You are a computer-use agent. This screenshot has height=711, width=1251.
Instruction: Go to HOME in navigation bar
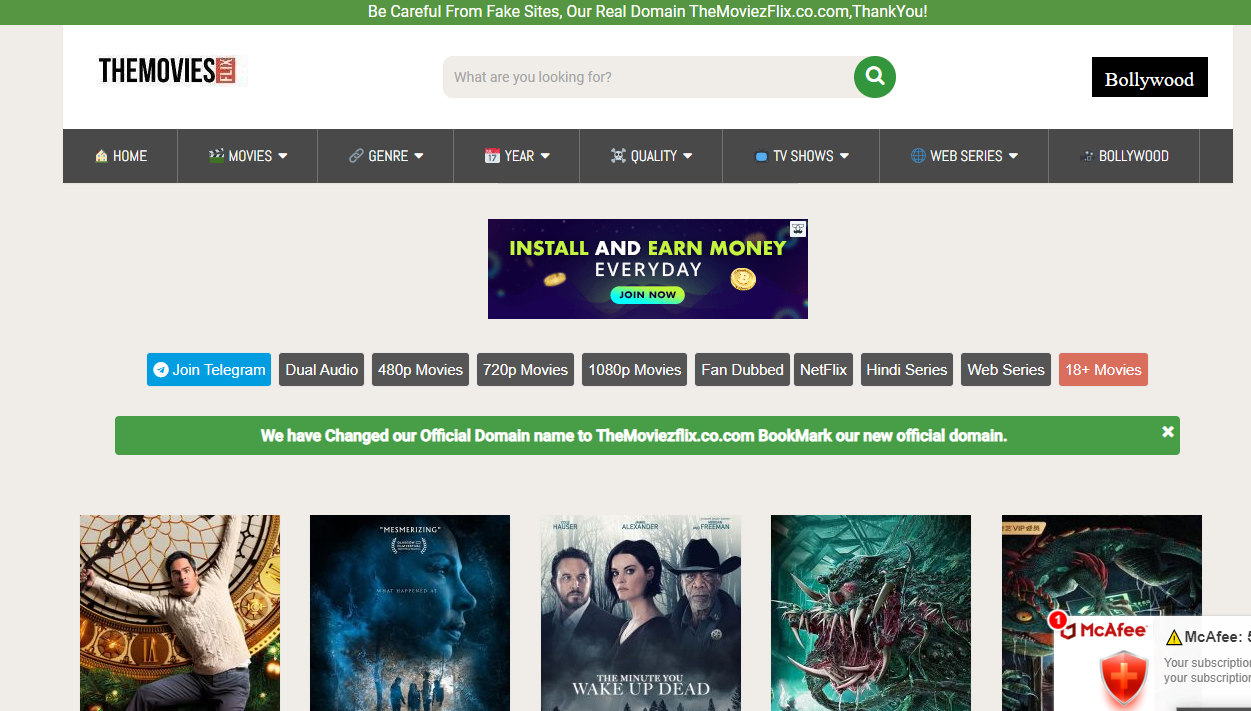120,156
